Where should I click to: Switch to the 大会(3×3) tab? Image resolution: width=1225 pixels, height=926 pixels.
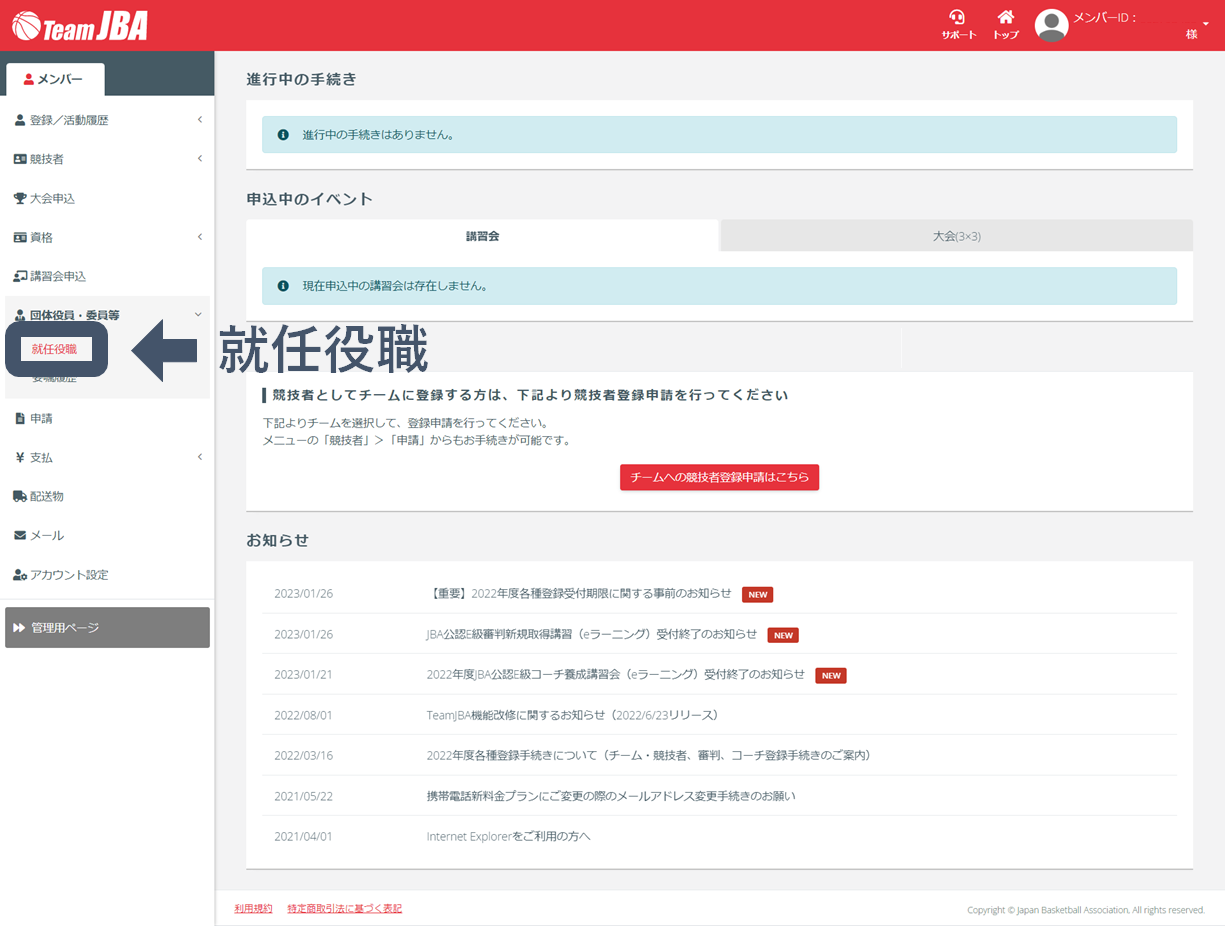point(955,235)
